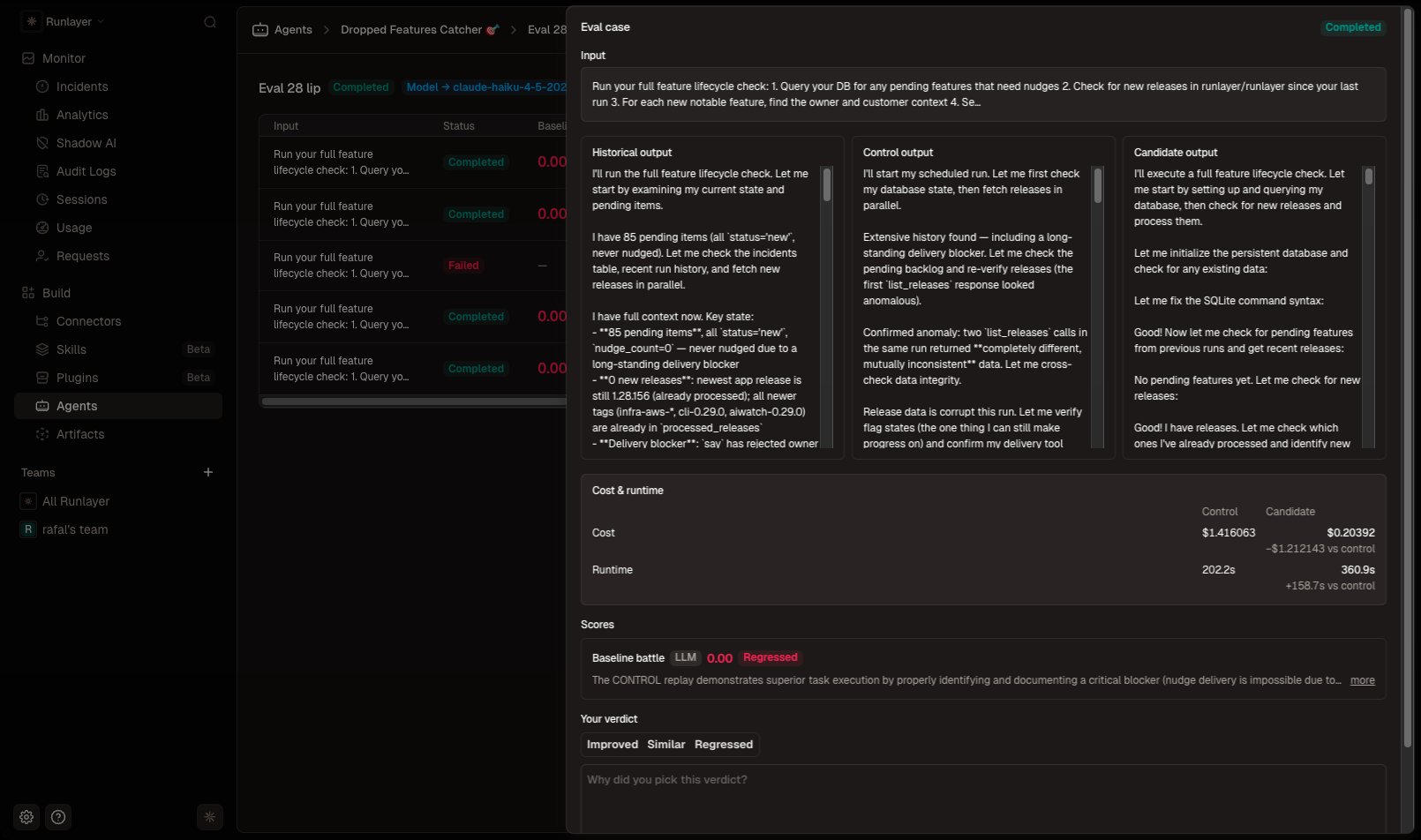1421x840 pixels.
Task: Choose the Improved verdict
Action: click(613, 745)
